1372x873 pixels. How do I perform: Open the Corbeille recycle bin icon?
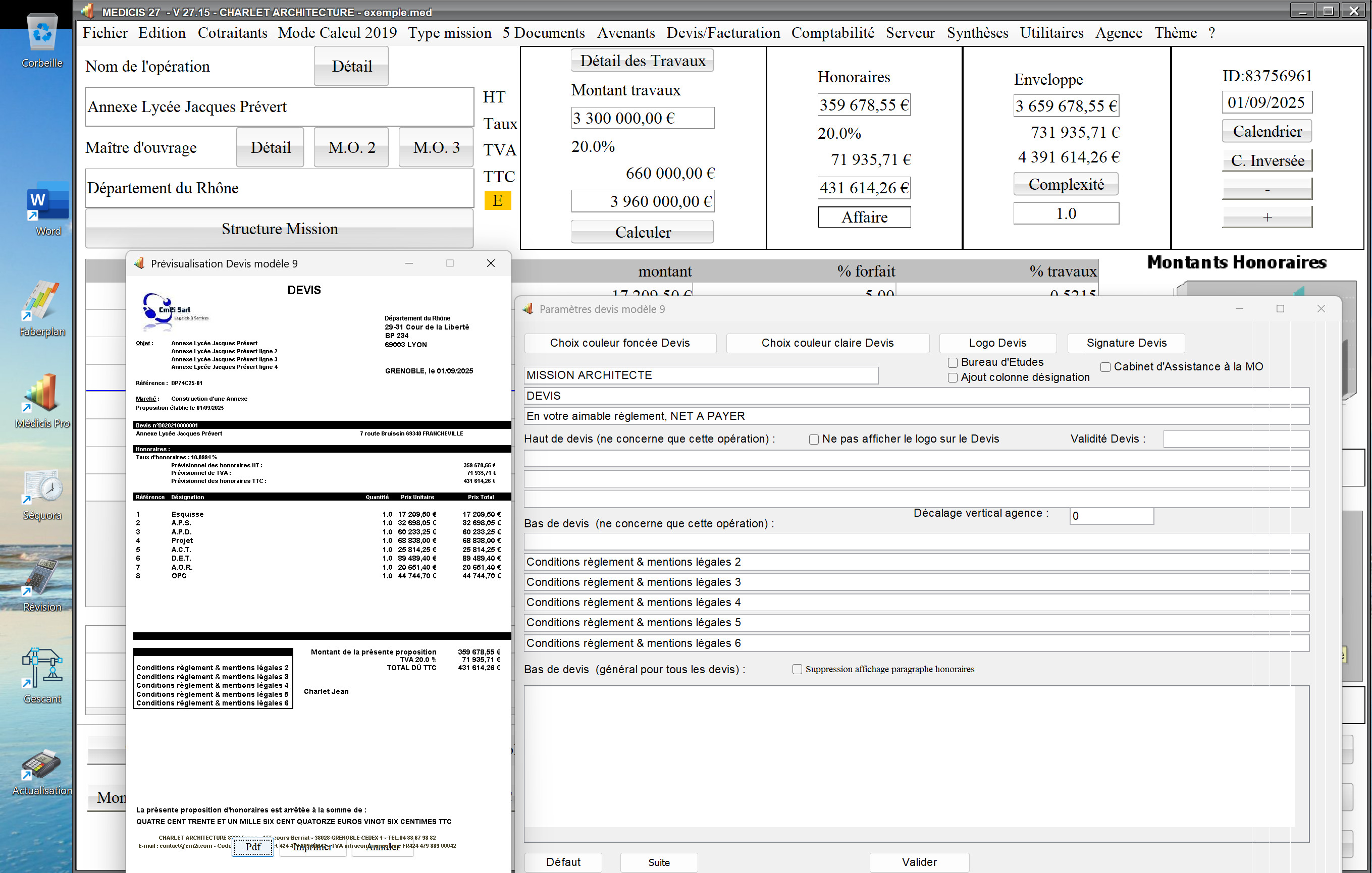coord(41,34)
